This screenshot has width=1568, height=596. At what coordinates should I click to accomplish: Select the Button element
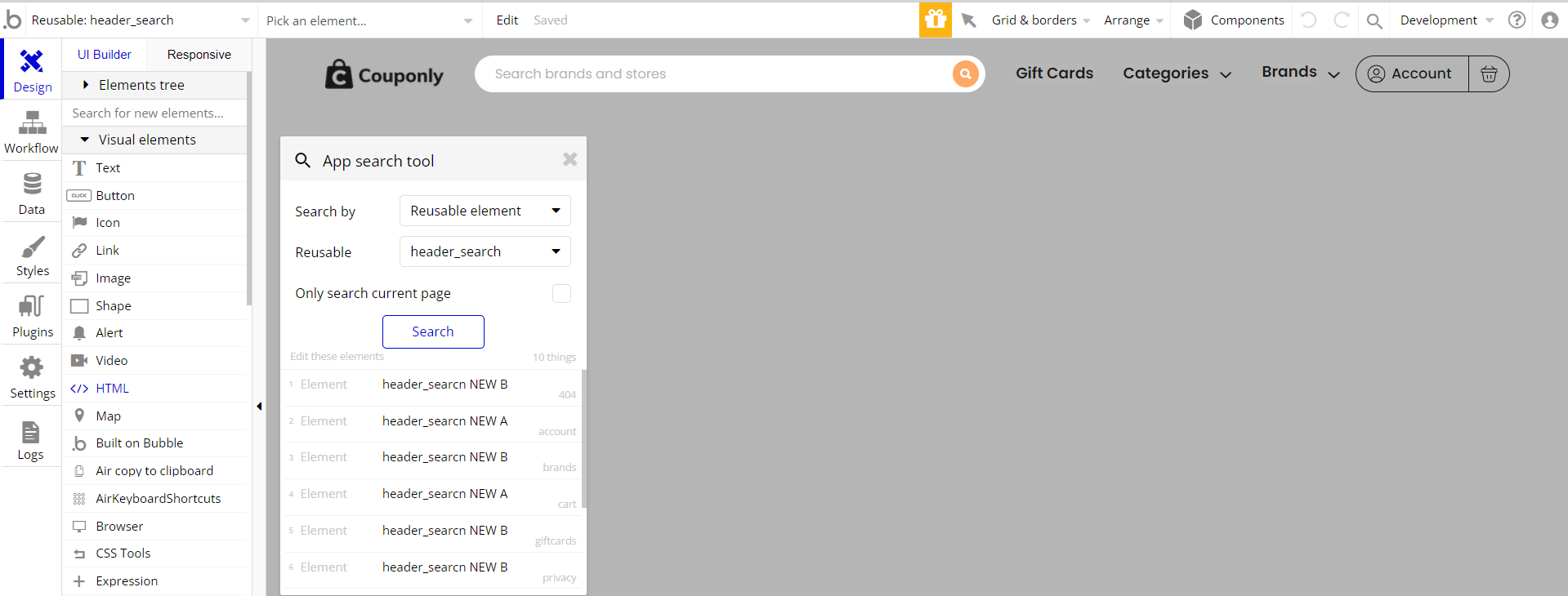[155, 196]
